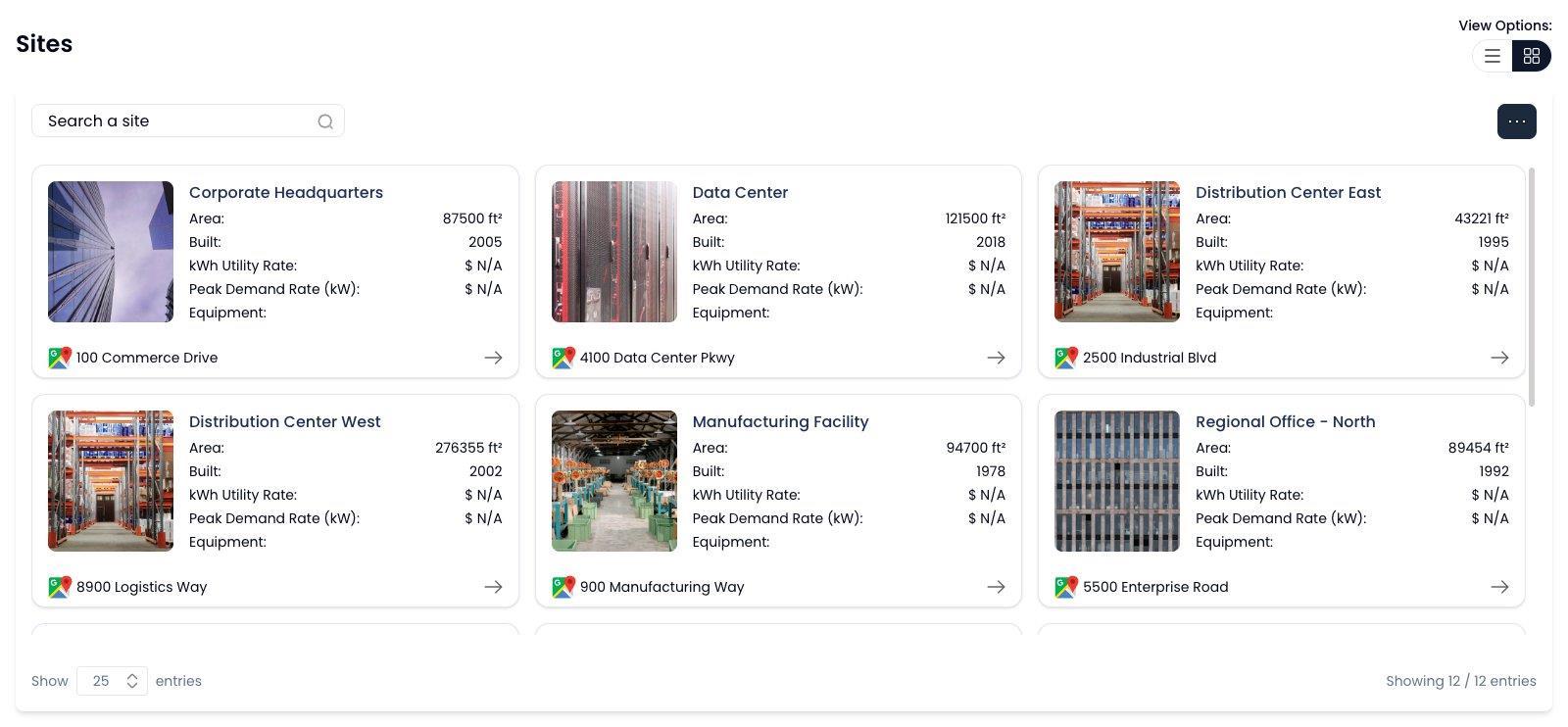Click the 100 Commerce Drive address
Screen dimensions: 1568x727
(x=147, y=358)
